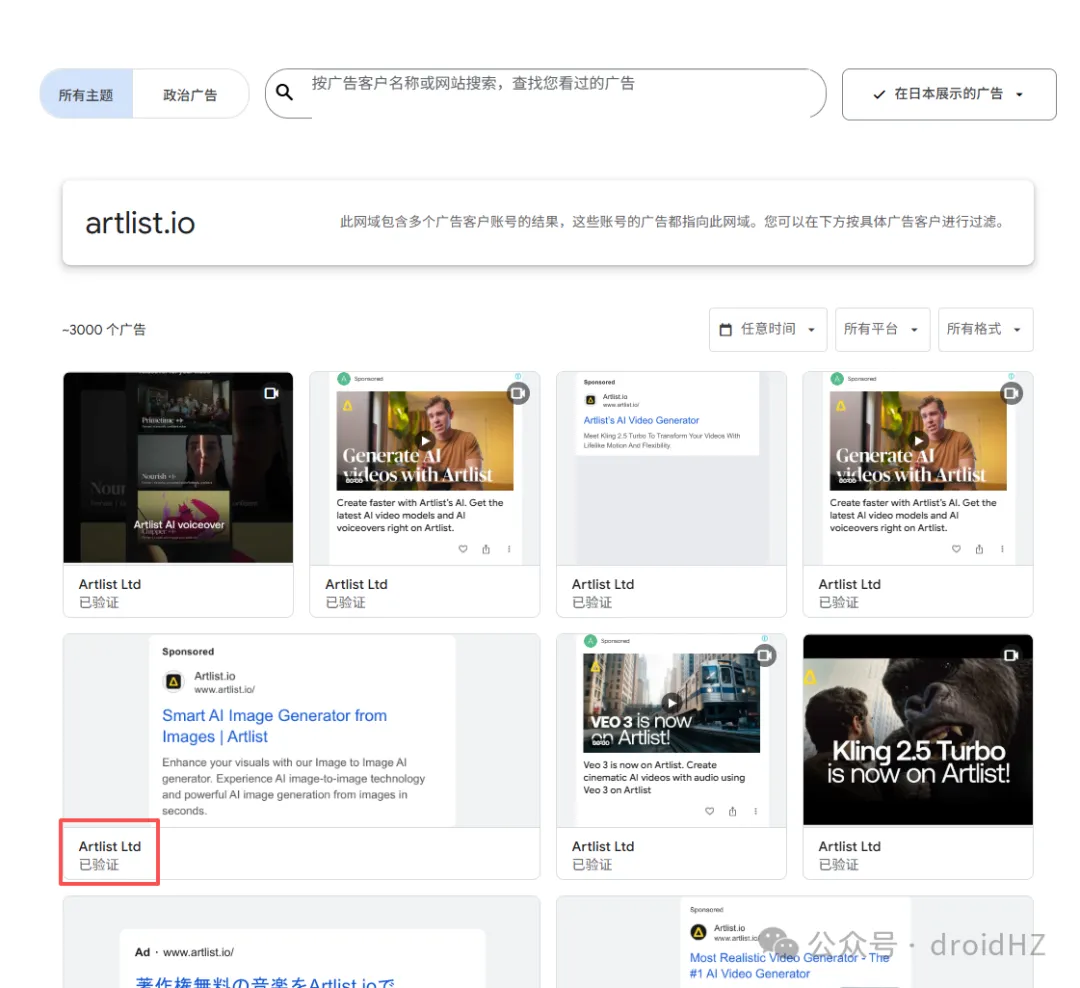Click the share icon on the Veo 3 ad
This screenshot has width=1080, height=988.
pos(733,811)
